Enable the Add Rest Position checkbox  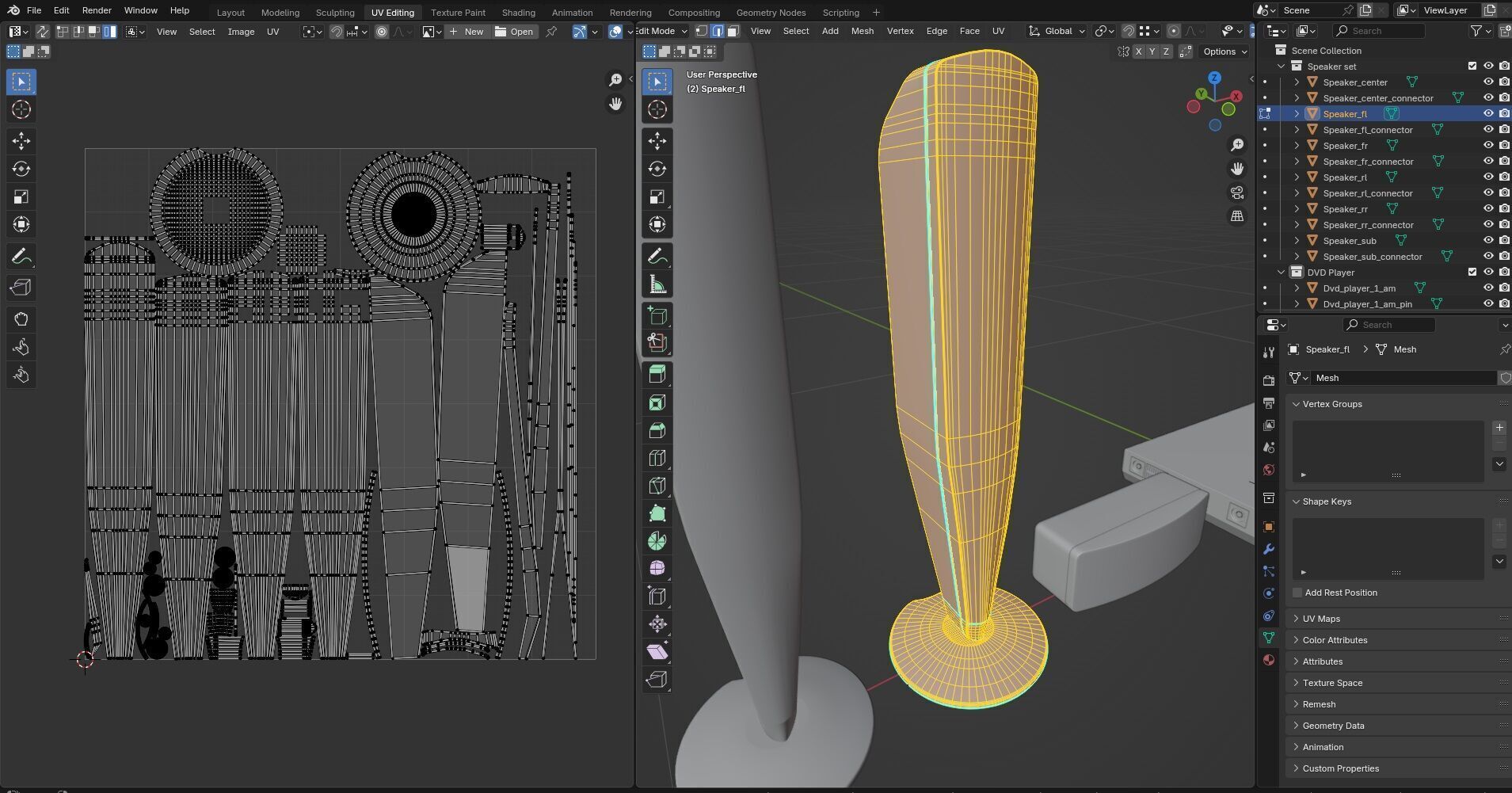click(1297, 593)
